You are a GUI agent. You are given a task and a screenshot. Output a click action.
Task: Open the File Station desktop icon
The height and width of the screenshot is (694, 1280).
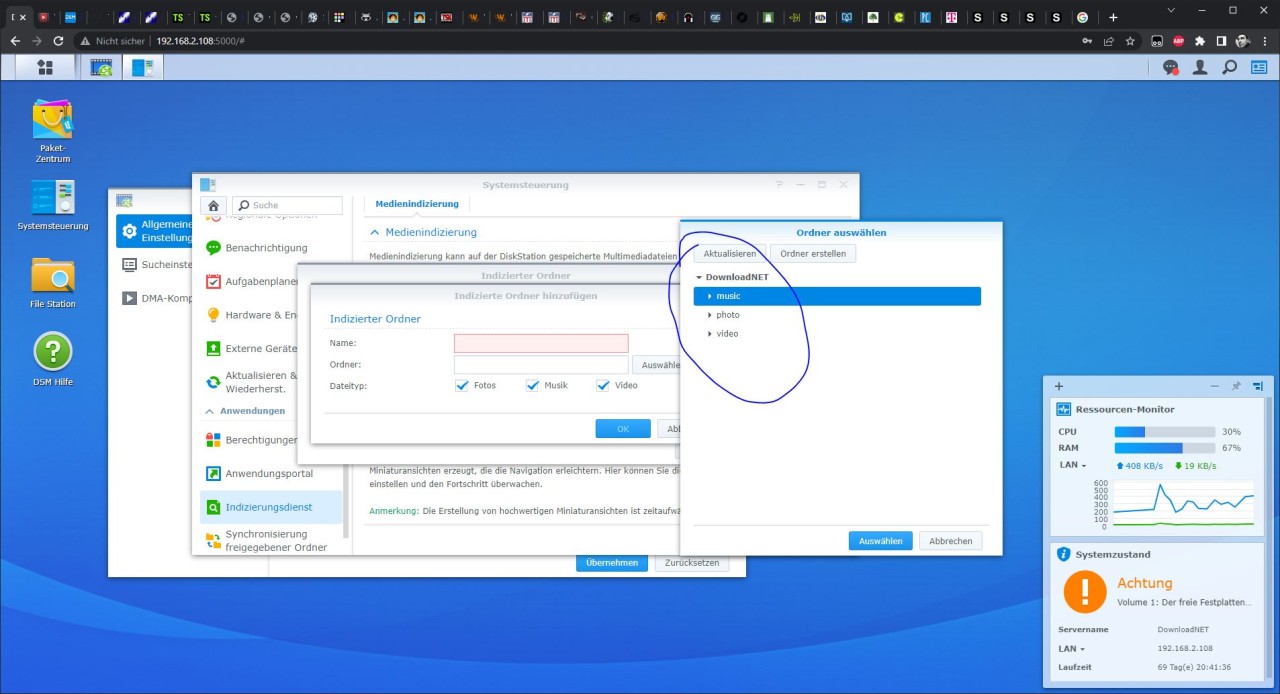(53, 276)
